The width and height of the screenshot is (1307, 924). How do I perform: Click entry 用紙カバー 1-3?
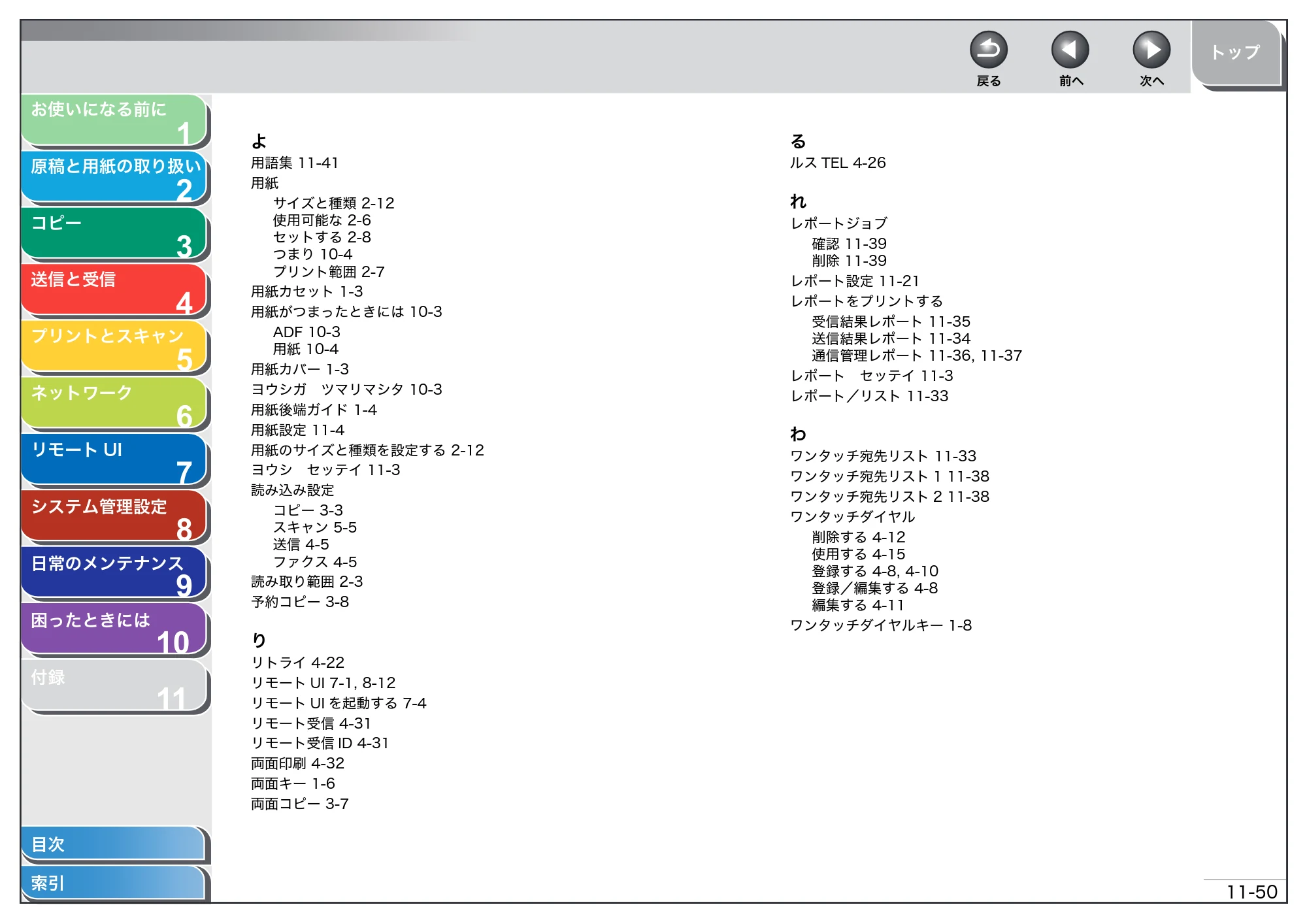(x=300, y=369)
